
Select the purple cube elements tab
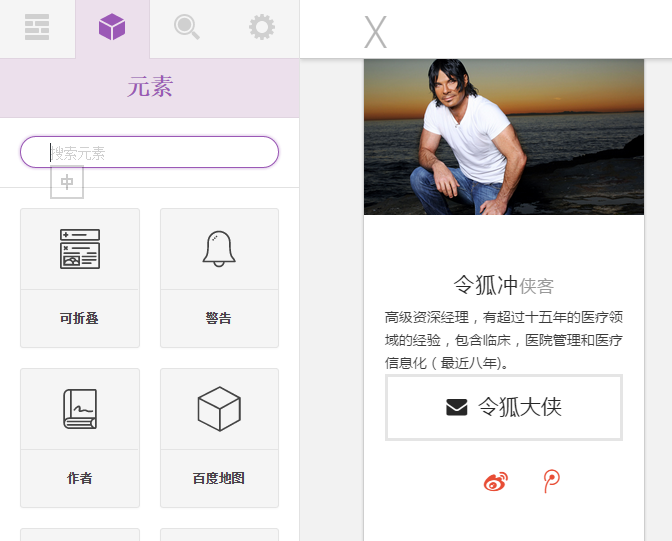tap(112, 27)
